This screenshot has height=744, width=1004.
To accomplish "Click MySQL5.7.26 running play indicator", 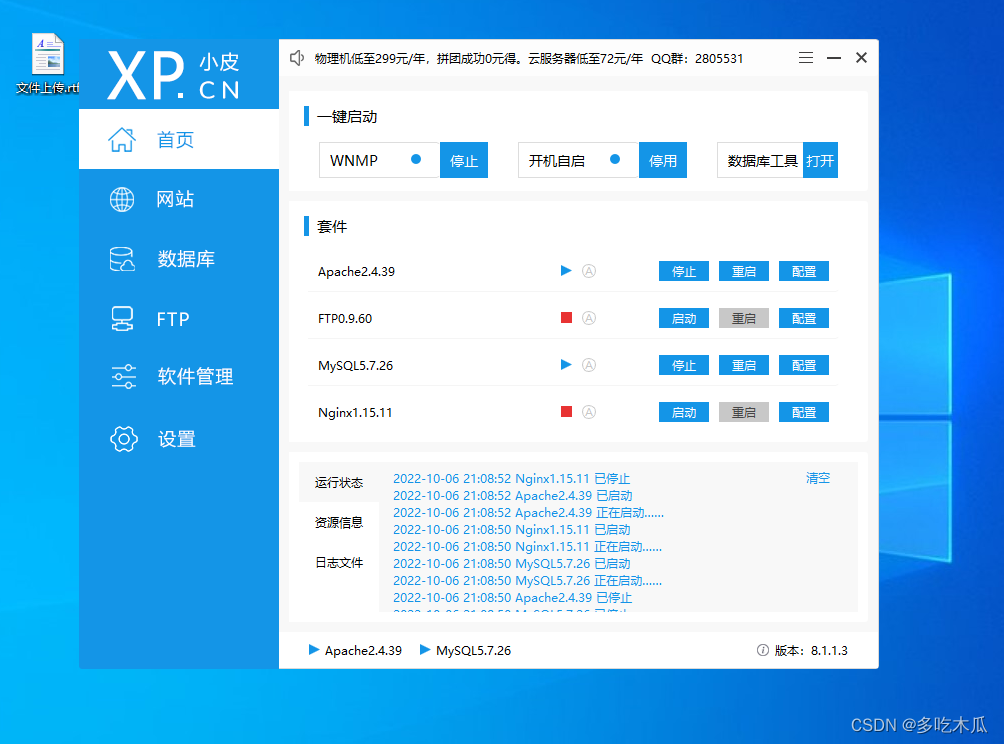I will 566,365.
